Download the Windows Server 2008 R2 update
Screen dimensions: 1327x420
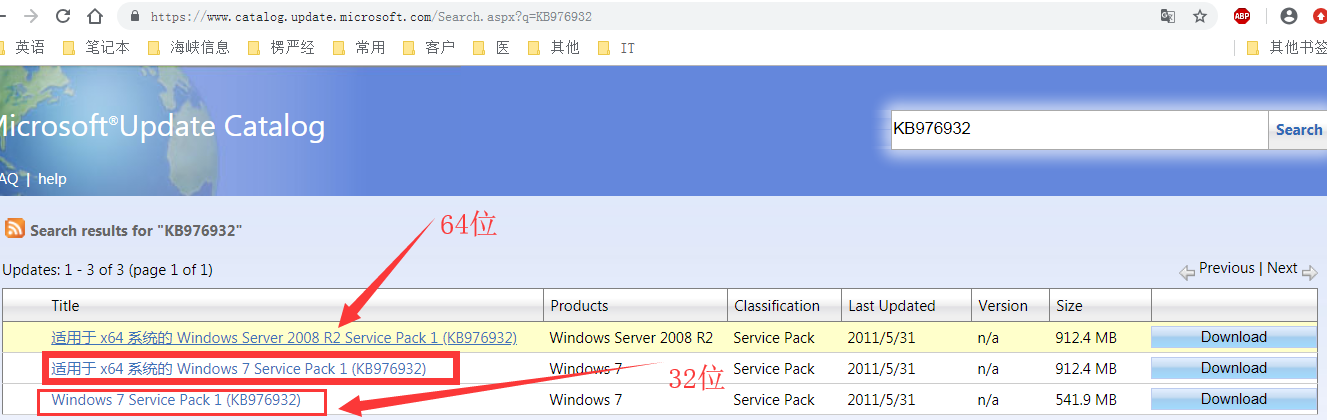pyautogui.click(x=1234, y=337)
